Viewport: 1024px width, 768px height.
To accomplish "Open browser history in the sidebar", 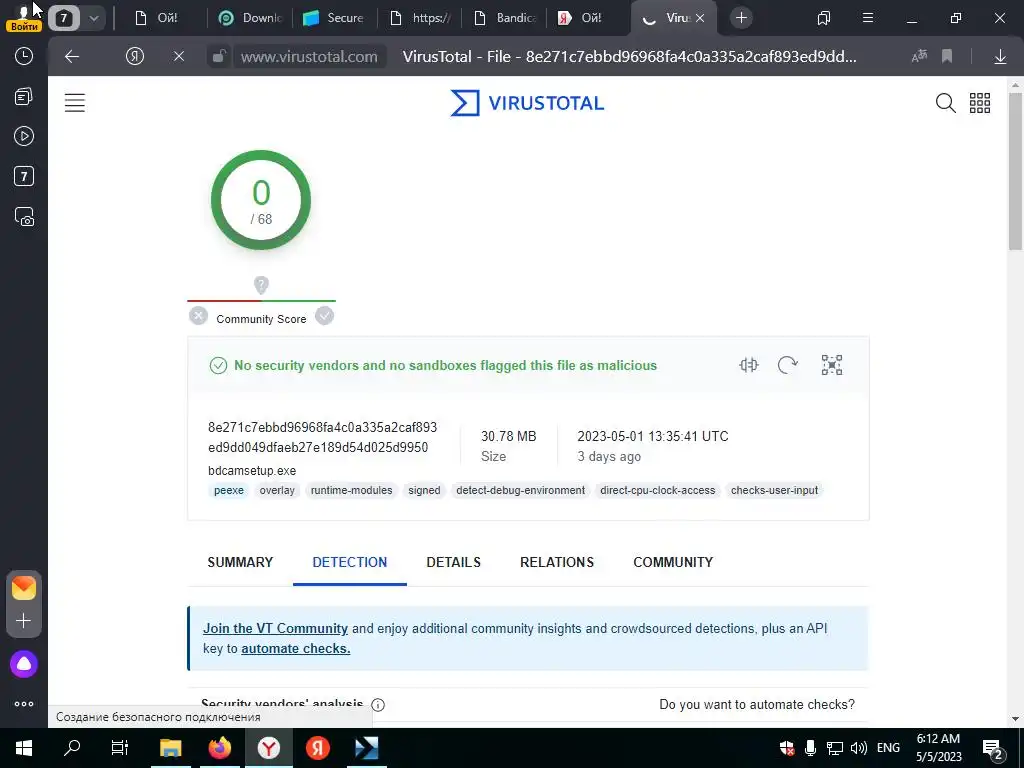I will [x=24, y=56].
